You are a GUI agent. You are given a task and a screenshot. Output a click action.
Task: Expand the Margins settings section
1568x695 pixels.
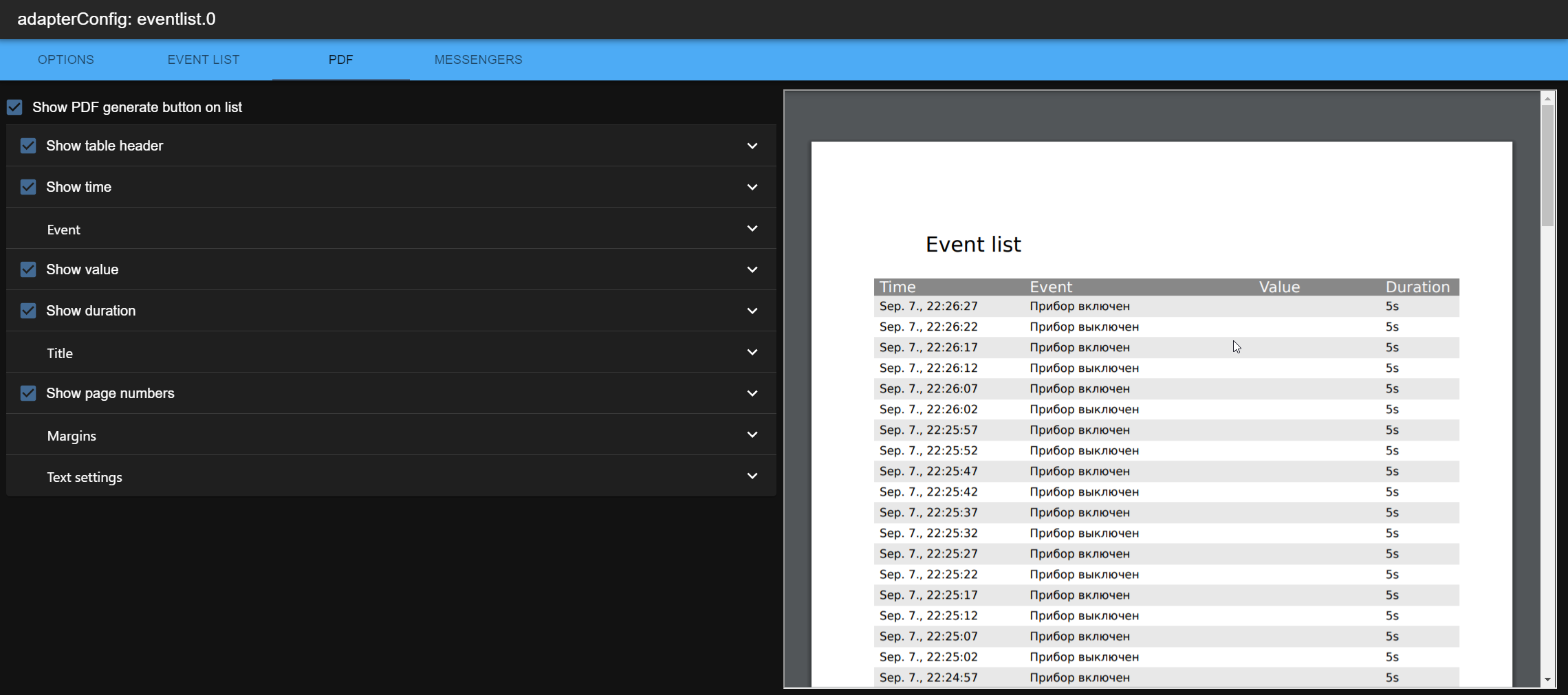pos(391,435)
